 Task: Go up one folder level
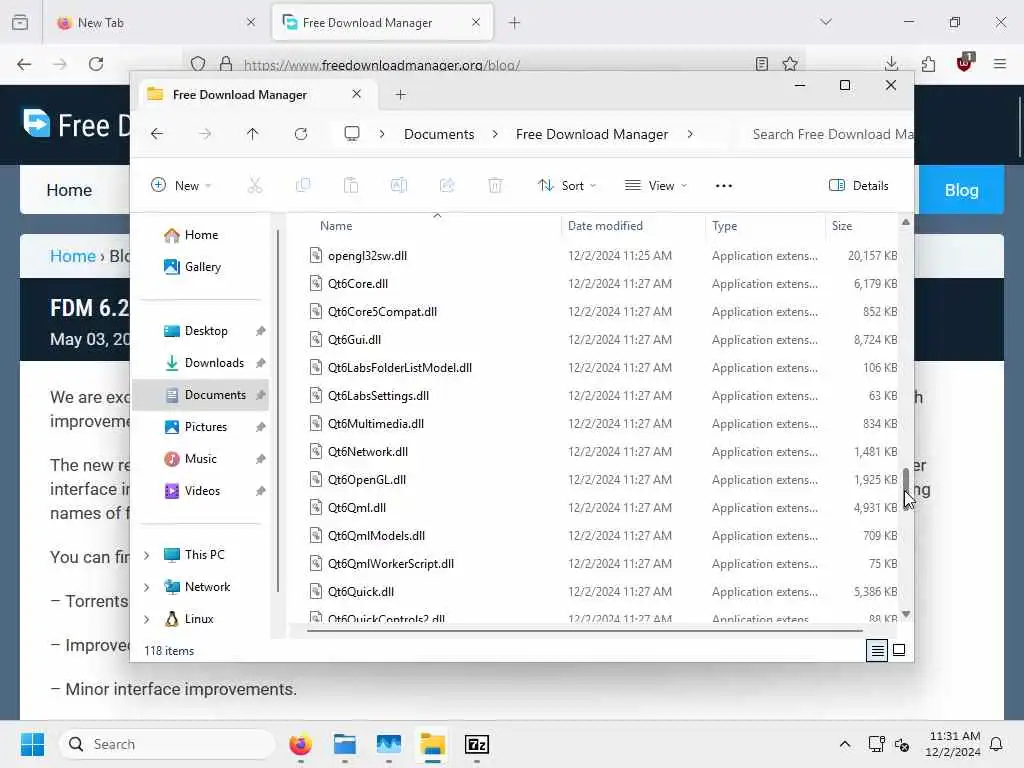pyautogui.click(x=253, y=134)
